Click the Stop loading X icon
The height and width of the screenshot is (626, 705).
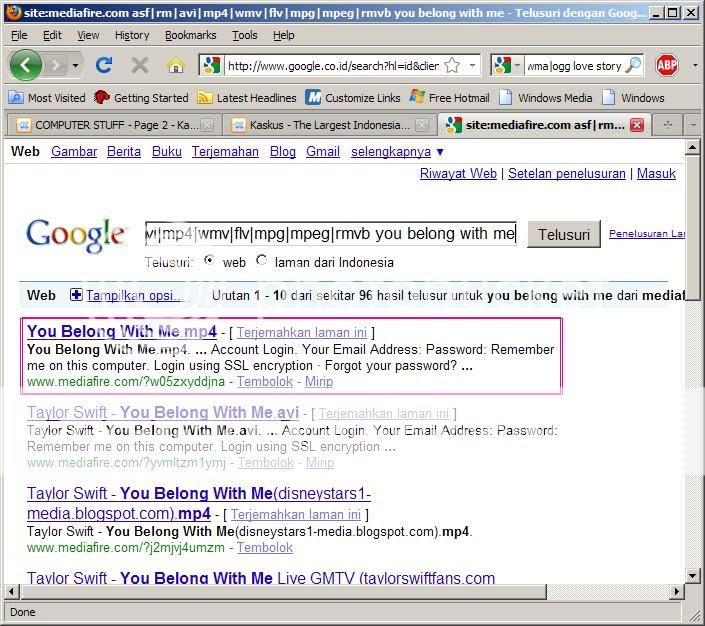(x=140, y=66)
